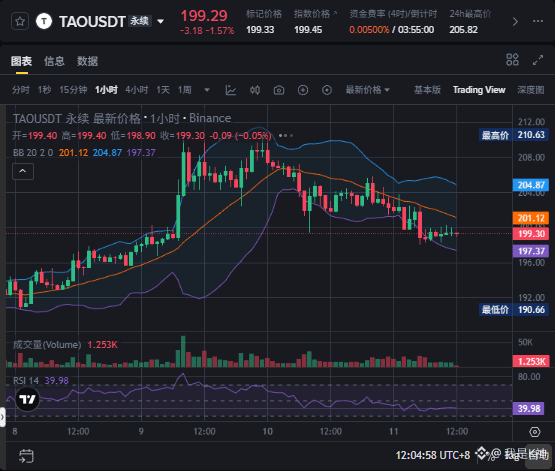Select the 1周 timeframe

click(185, 90)
